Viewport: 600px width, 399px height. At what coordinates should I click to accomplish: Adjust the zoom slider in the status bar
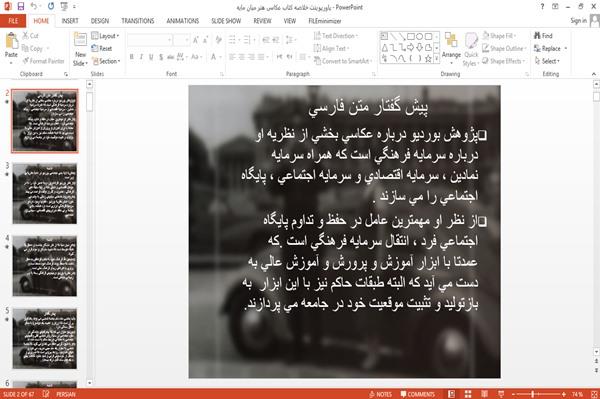[x=532, y=394]
